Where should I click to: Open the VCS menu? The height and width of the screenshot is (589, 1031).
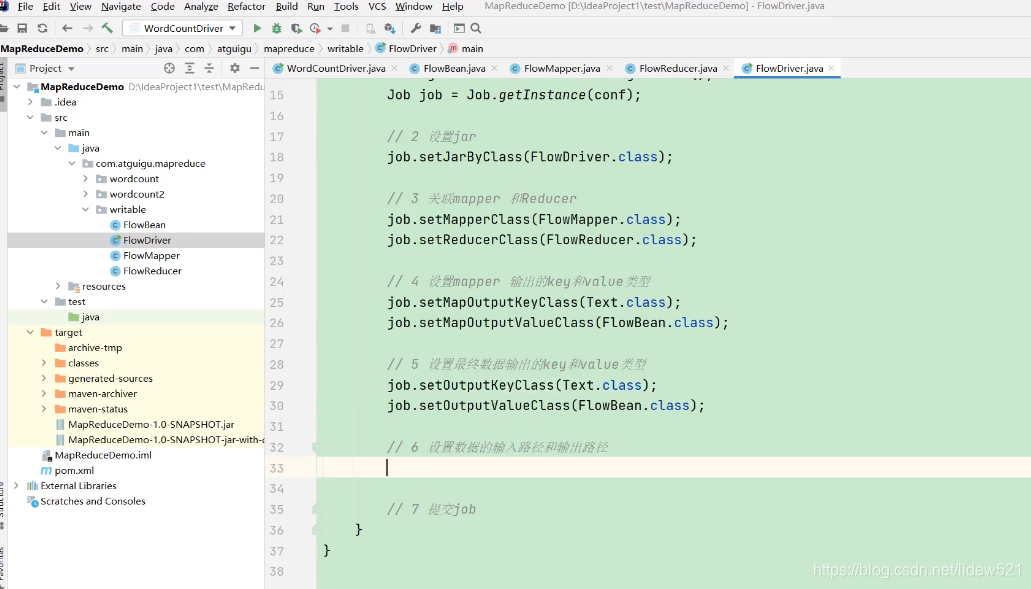377,7
